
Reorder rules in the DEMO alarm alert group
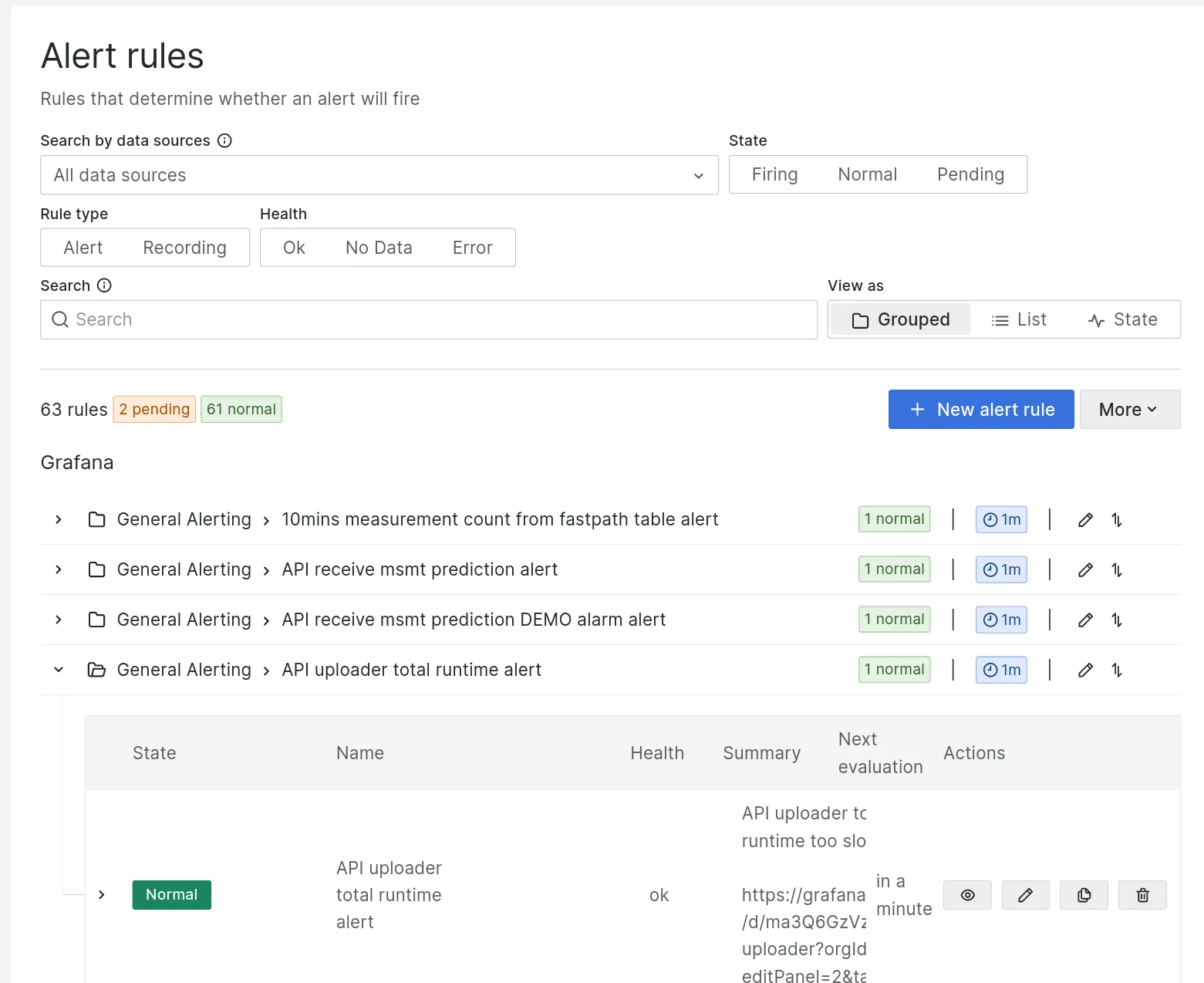1117,620
